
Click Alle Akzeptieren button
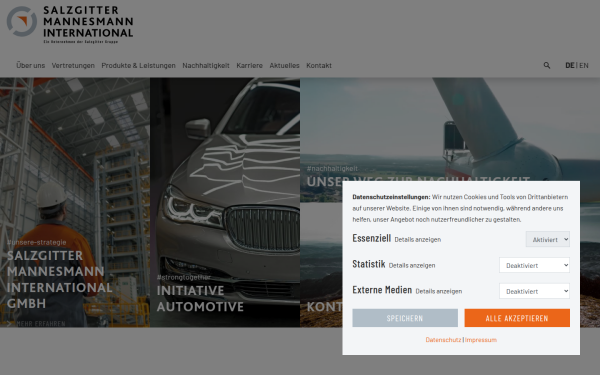pyautogui.click(x=517, y=318)
